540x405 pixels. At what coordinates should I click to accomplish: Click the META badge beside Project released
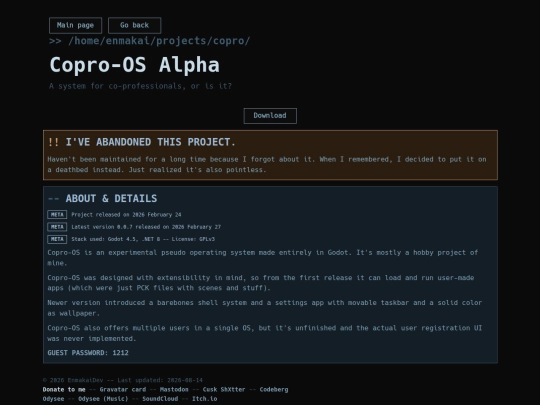click(x=57, y=215)
